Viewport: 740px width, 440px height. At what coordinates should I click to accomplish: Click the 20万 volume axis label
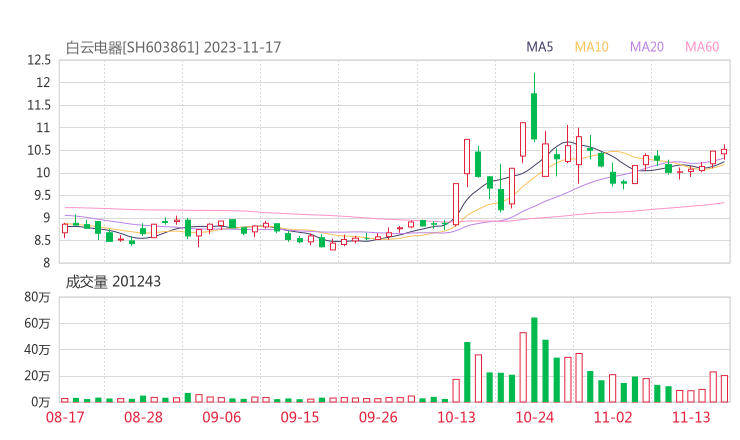point(37,376)
